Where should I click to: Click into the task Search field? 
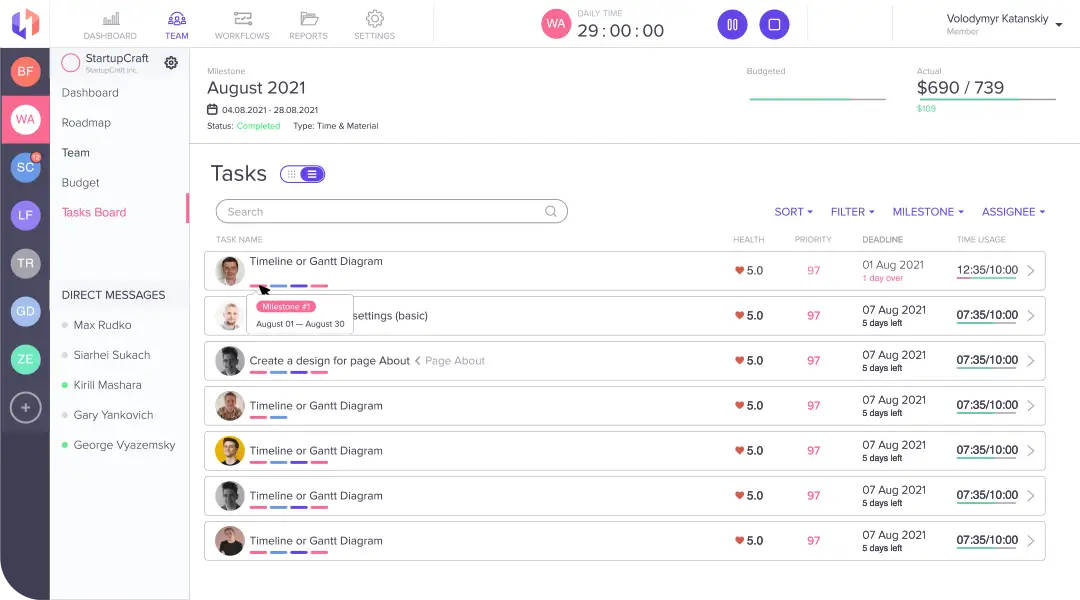pyautogui.click(x=380, y=212)
